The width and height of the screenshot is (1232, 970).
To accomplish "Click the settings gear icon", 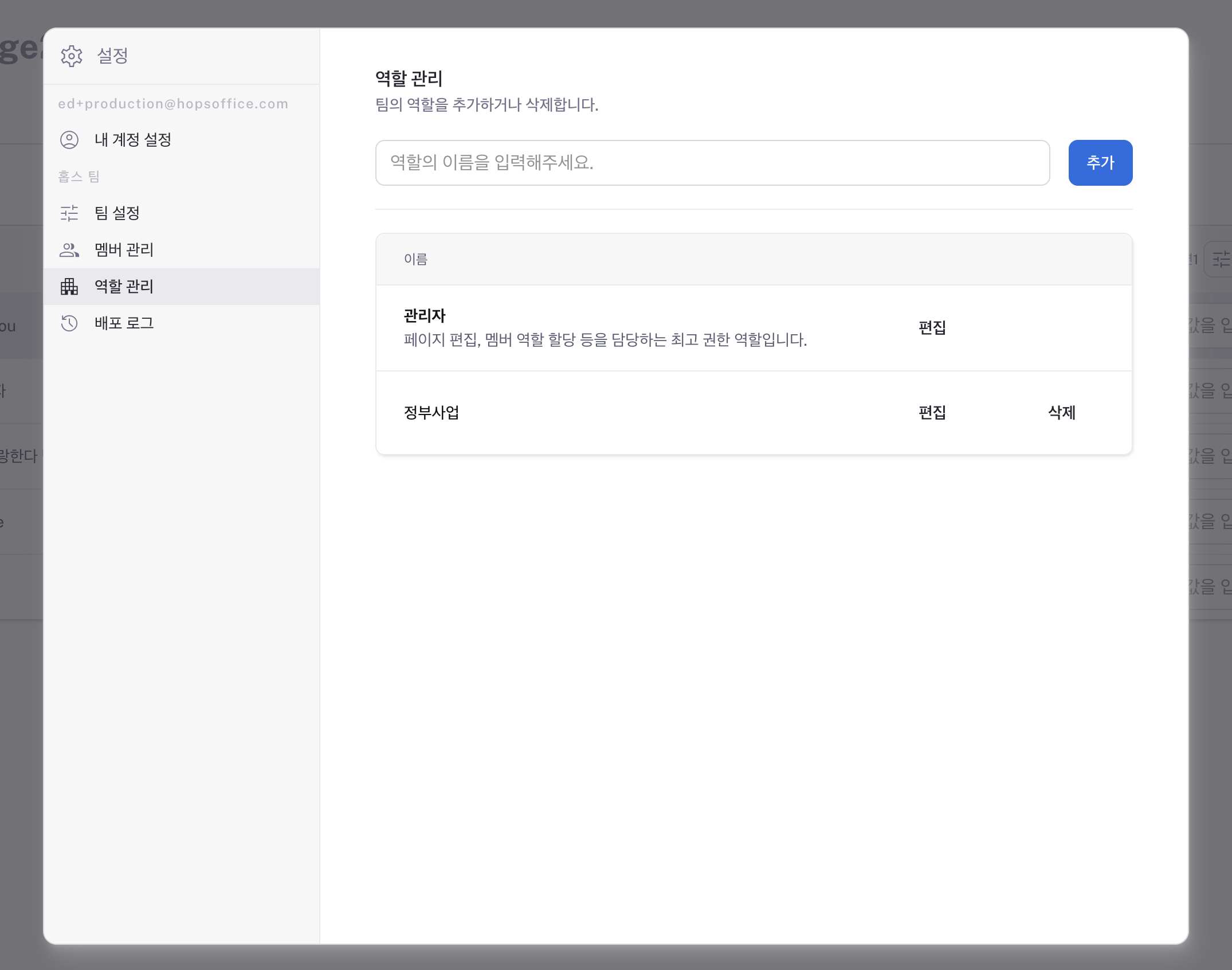I will pyautogui.click(x=72, y=56).
